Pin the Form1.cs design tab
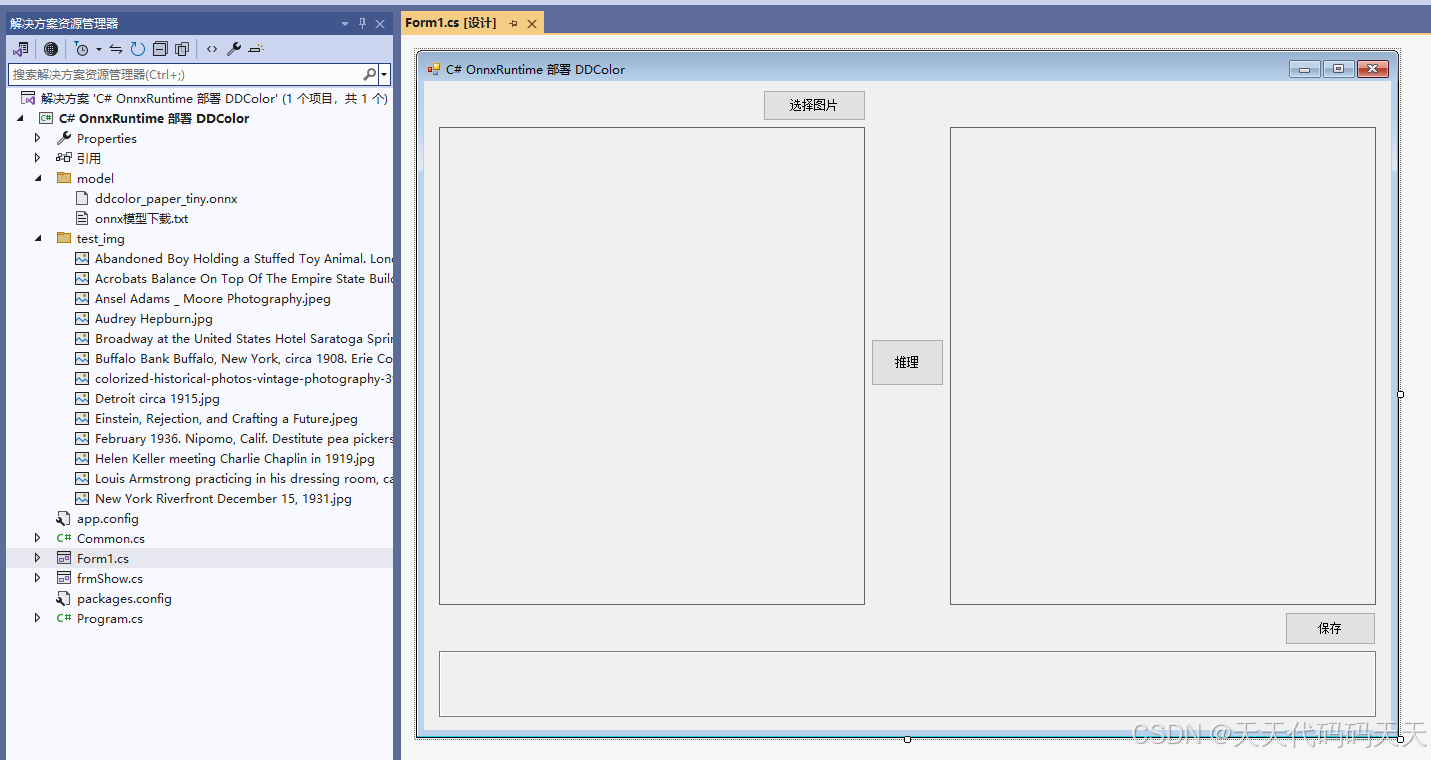Screen dimensions: 1431x760 (514, 23)
